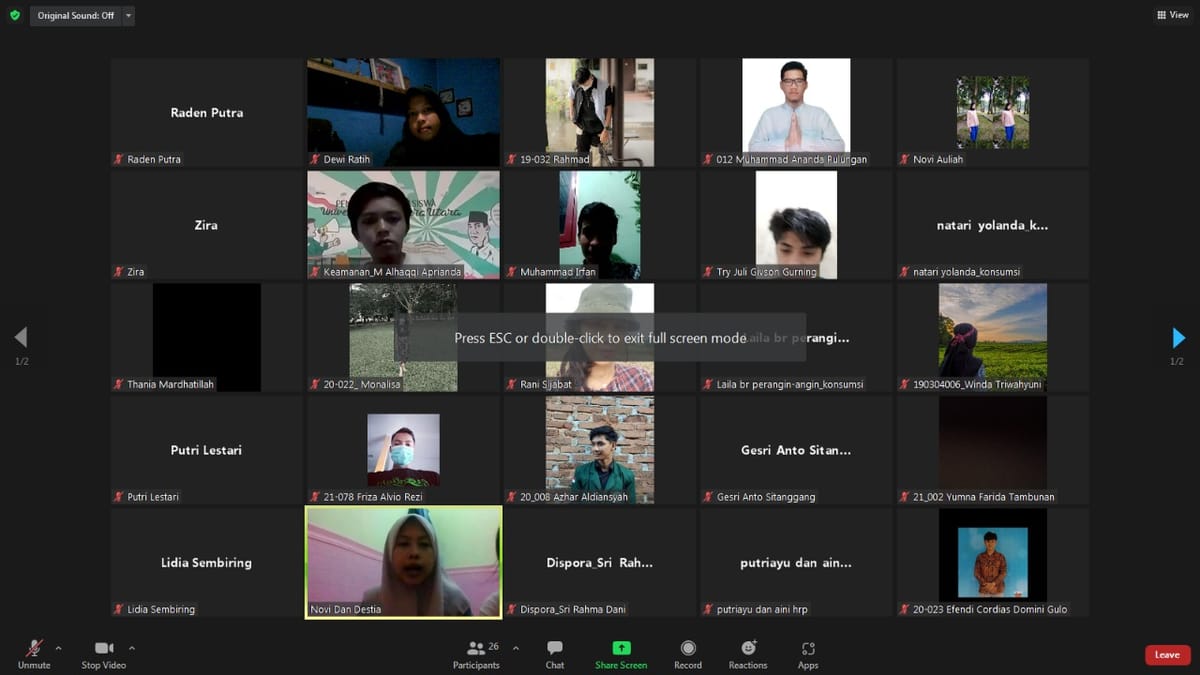Expand the Participants options arrow
Viewport: 1200px width, 675px height.
click(x=516, y=648)
